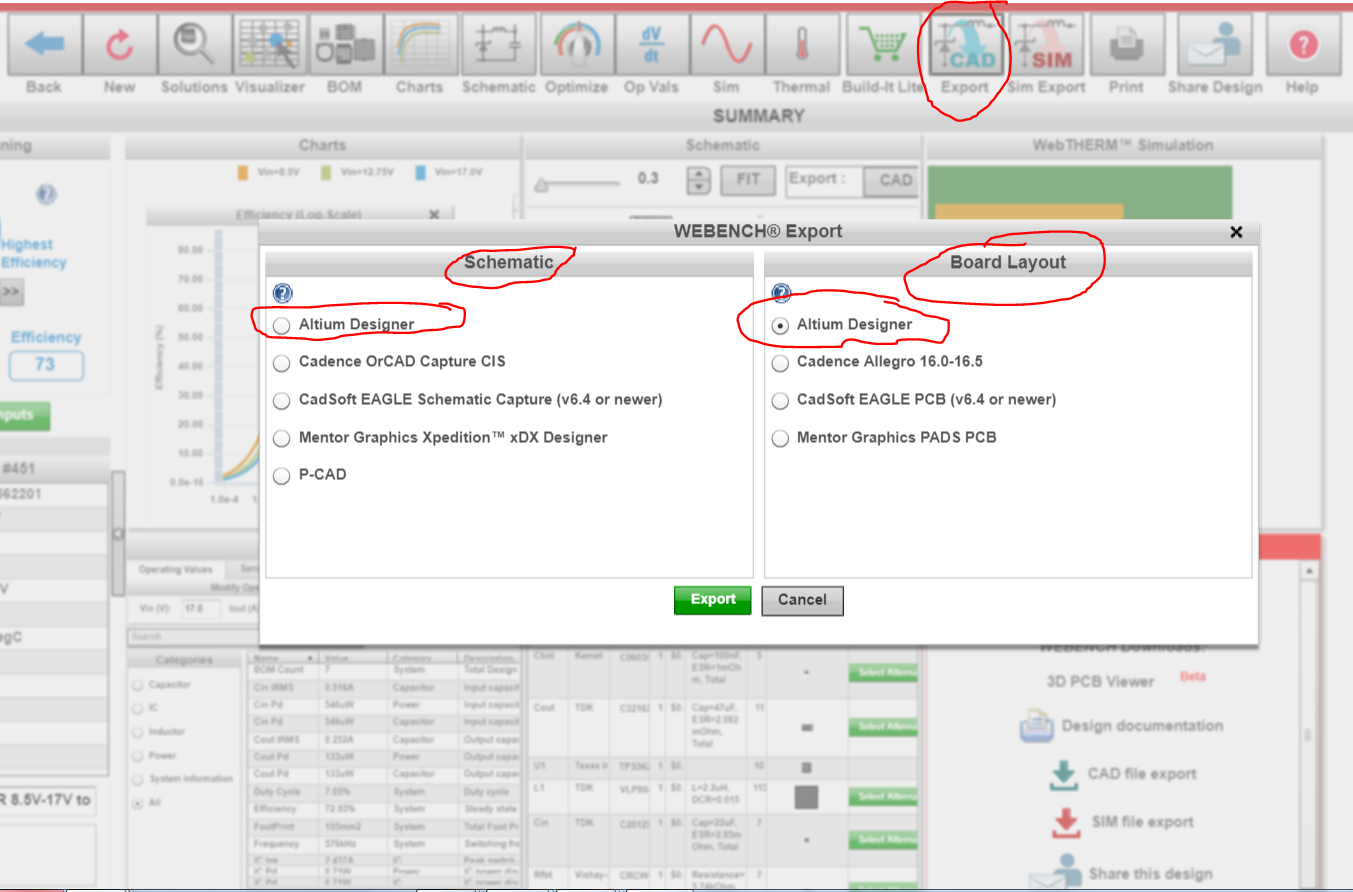Image resolution: width=1353 pixels, height=892 pixels.
Task: Close the WEBENCH Export dialog
Action: [x=1236, y=232]
